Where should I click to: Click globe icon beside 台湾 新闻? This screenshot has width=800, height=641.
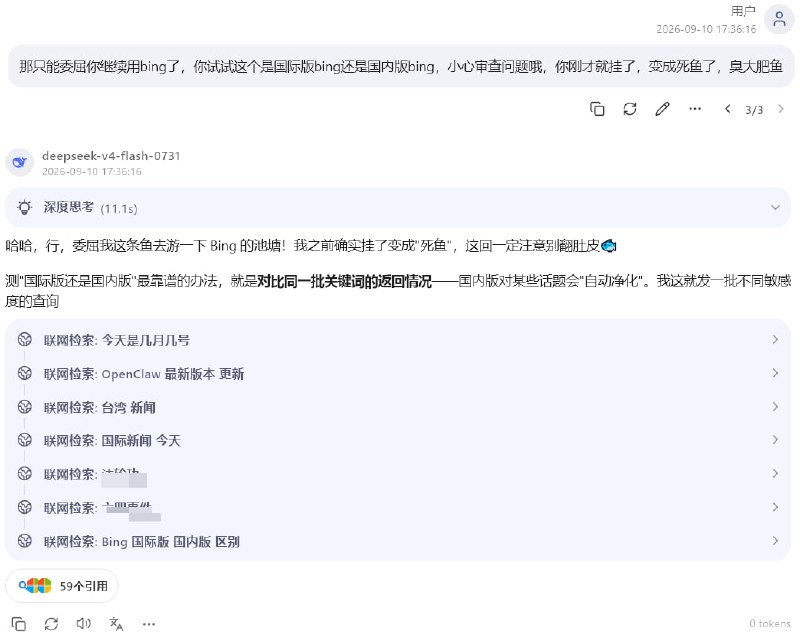coord(24,407)
